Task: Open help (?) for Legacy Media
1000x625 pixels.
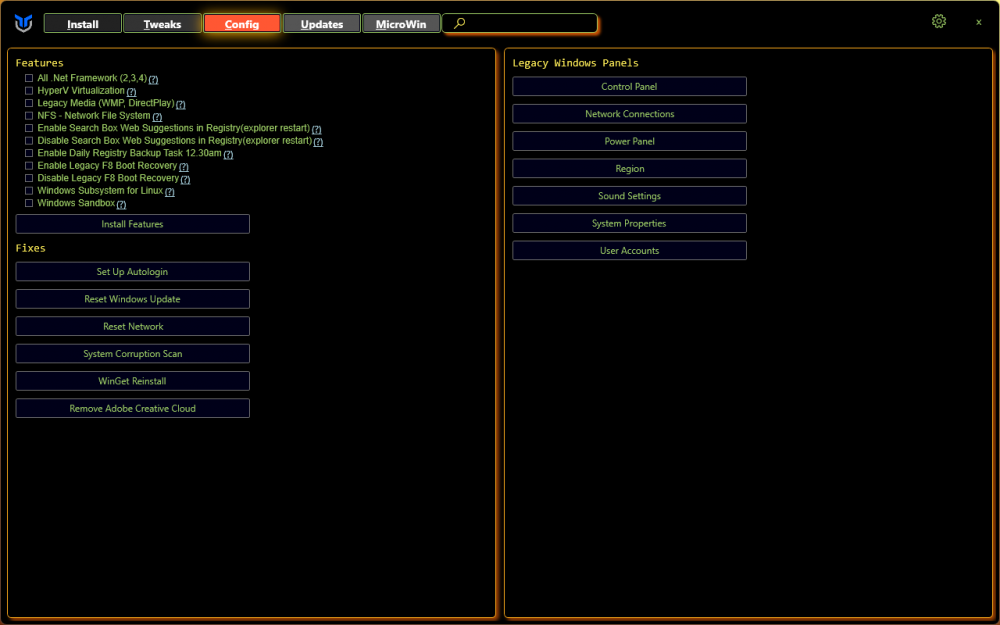Action: [180, 104]
